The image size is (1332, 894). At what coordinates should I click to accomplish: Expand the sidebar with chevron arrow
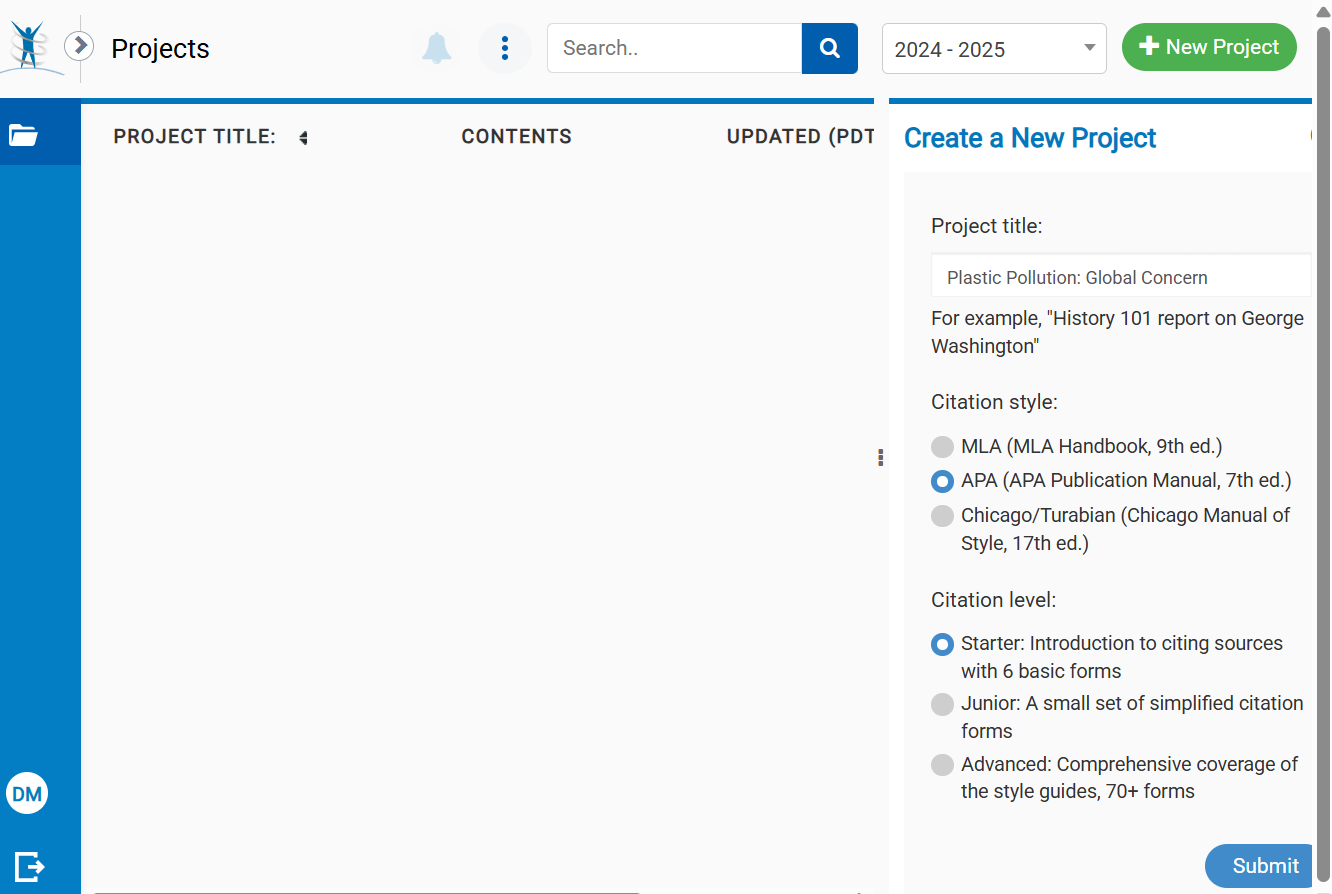coord(79,46)
